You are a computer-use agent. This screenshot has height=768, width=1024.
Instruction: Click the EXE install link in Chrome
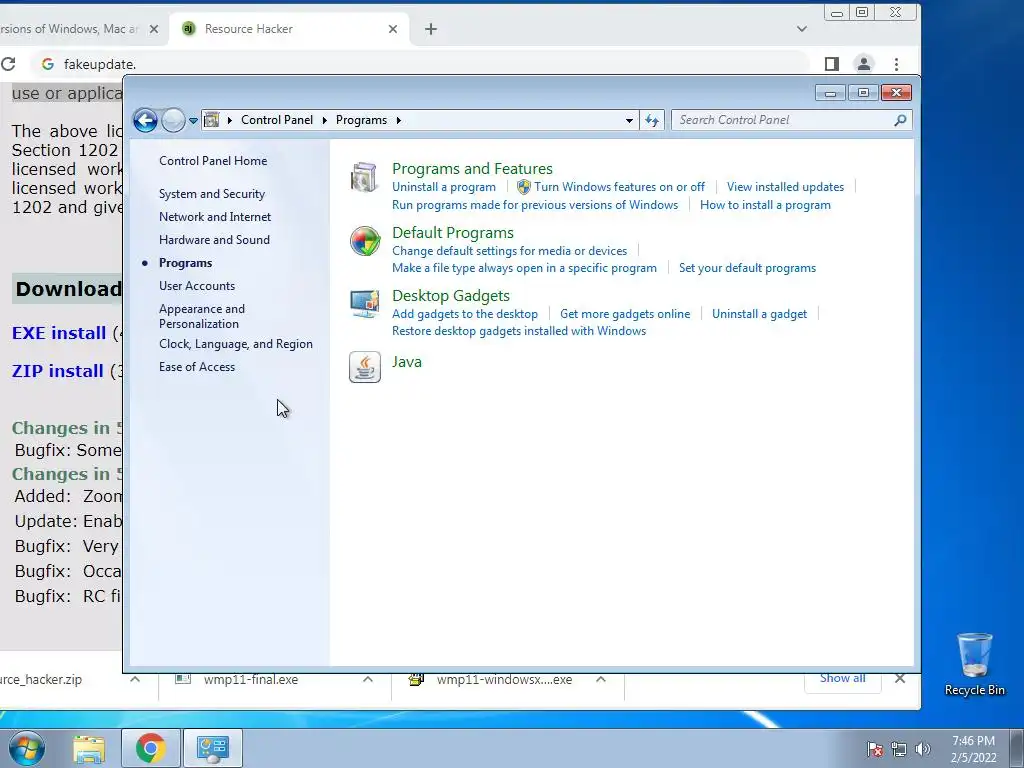click(x=59, y=333)
